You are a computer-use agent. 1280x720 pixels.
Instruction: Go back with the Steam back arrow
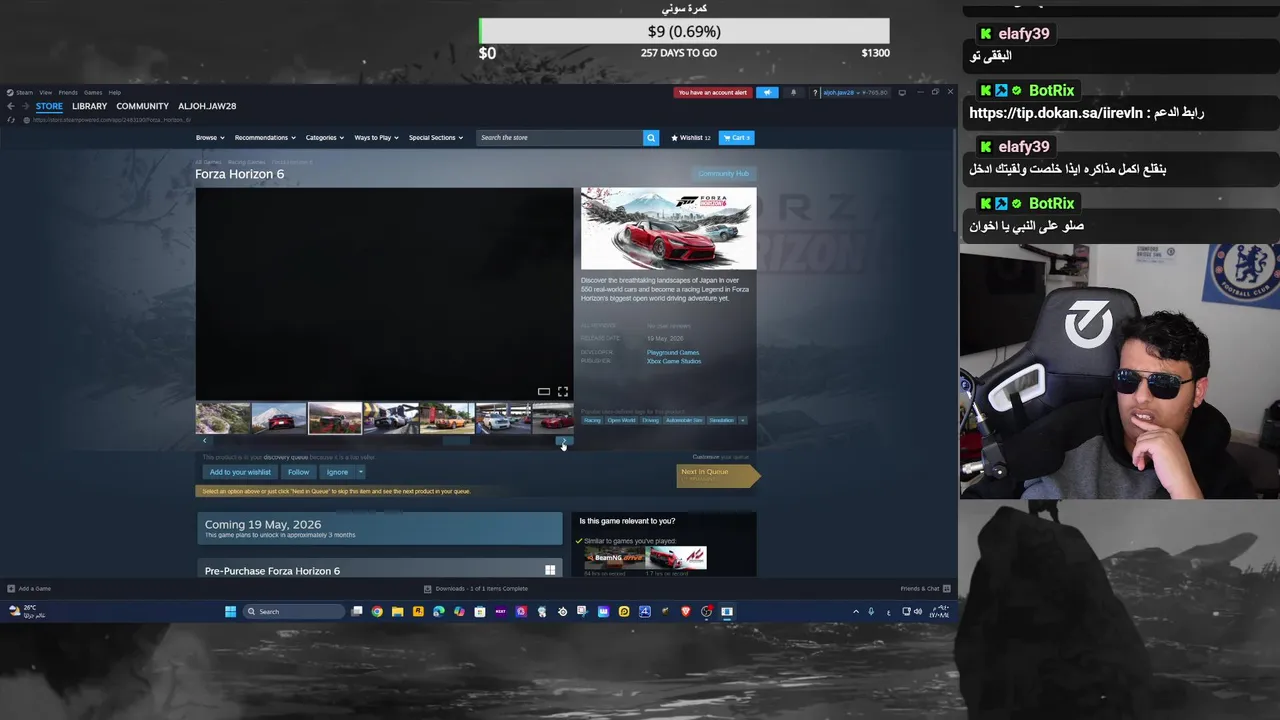pos(11,106)
